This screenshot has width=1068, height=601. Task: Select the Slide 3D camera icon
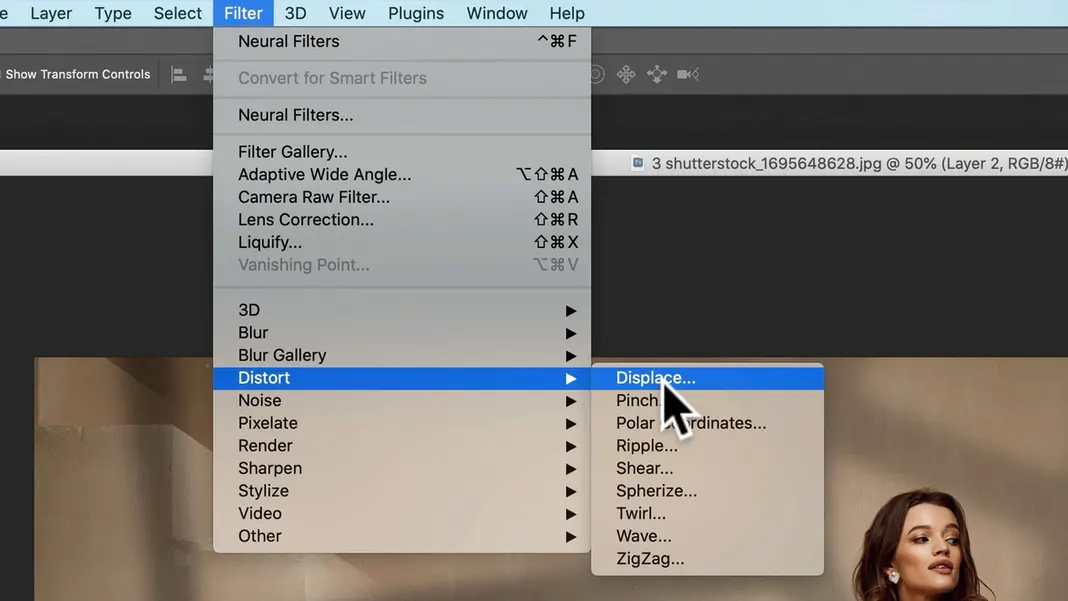coord(657,74)
